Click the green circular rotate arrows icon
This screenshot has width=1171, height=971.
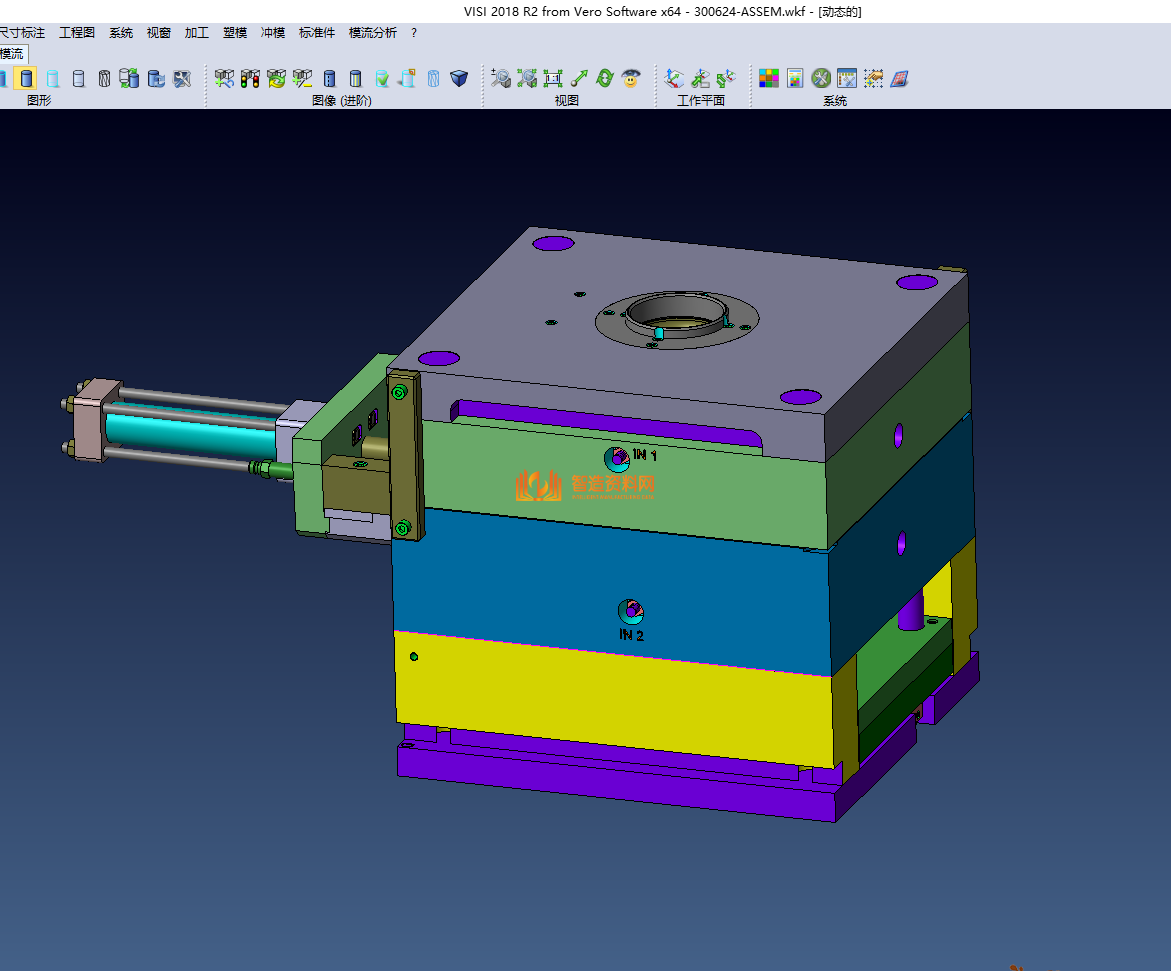click(x=604, y=78)
